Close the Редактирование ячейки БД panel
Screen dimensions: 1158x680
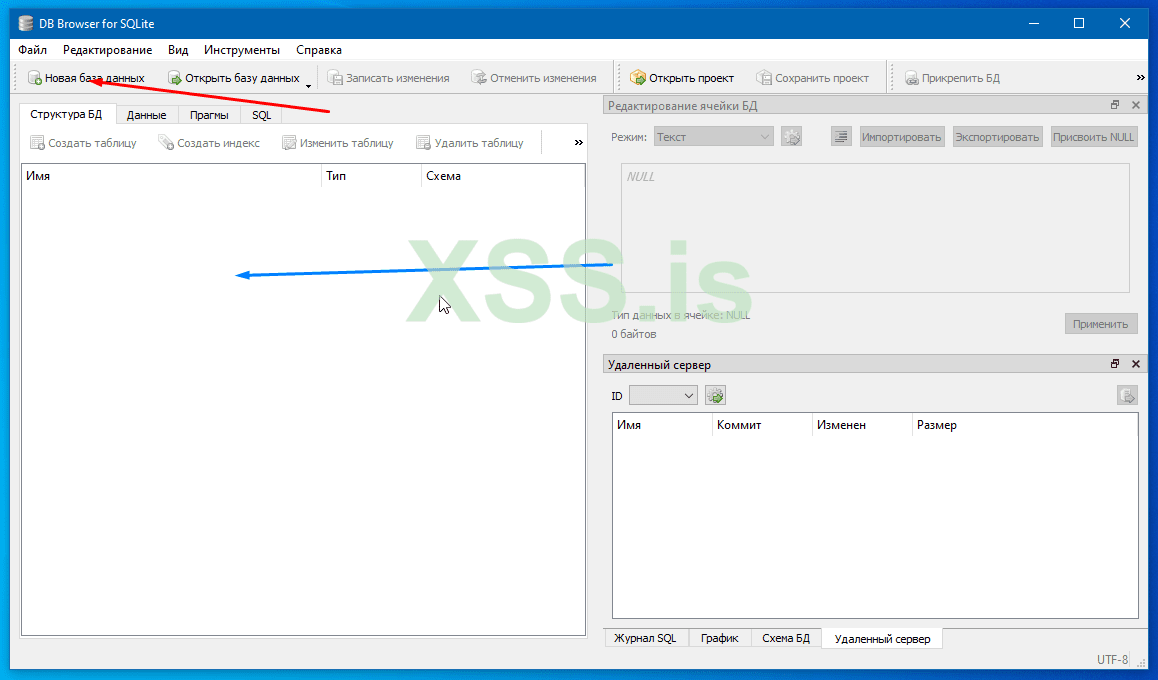click(1136, 105)
